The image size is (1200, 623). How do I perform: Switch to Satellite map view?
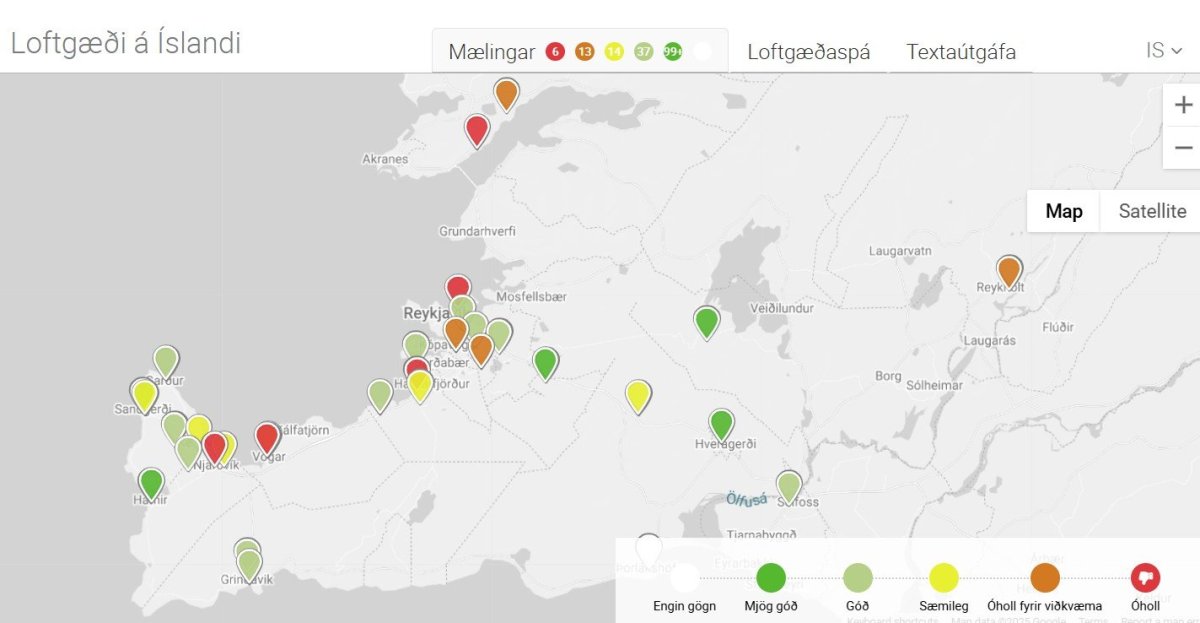coord(1151,211)
